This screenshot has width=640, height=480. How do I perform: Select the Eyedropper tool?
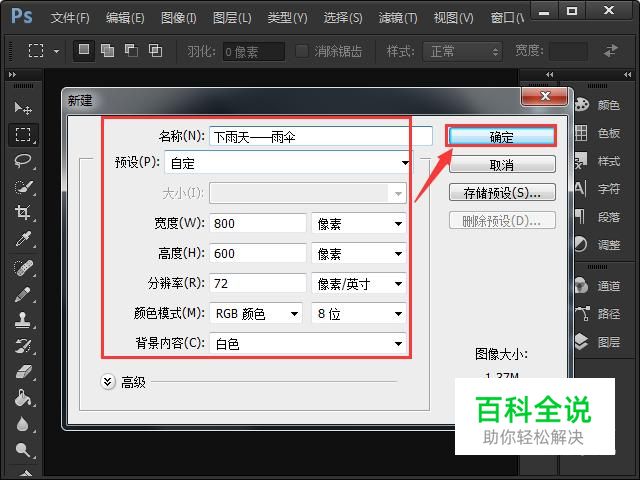[23, 239]
